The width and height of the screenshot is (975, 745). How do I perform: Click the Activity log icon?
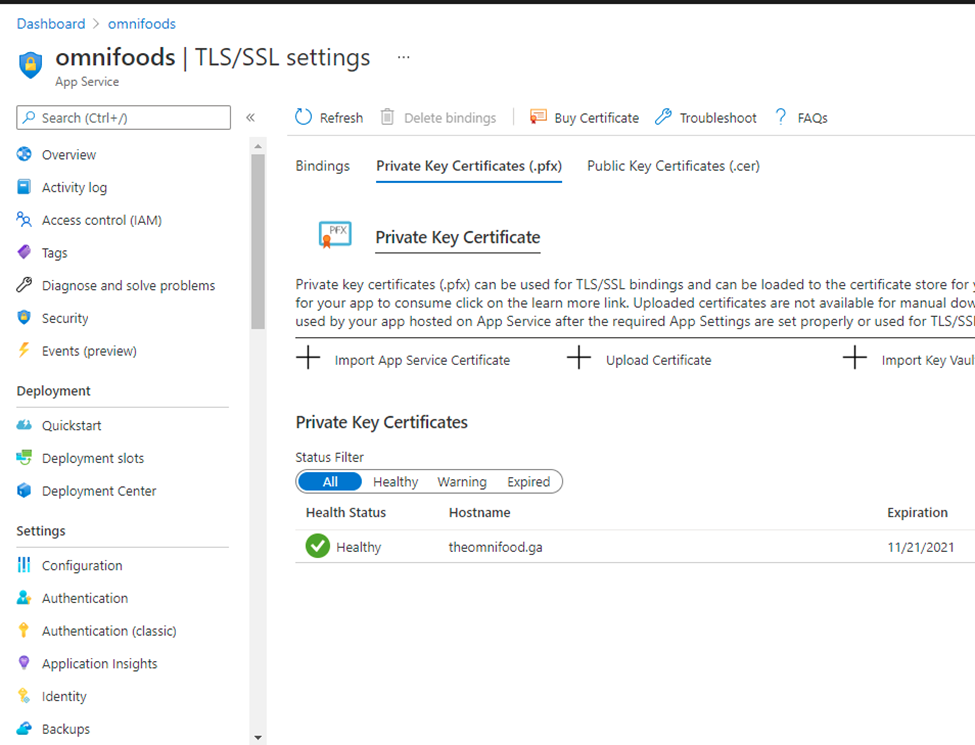[x=24, y=187]
